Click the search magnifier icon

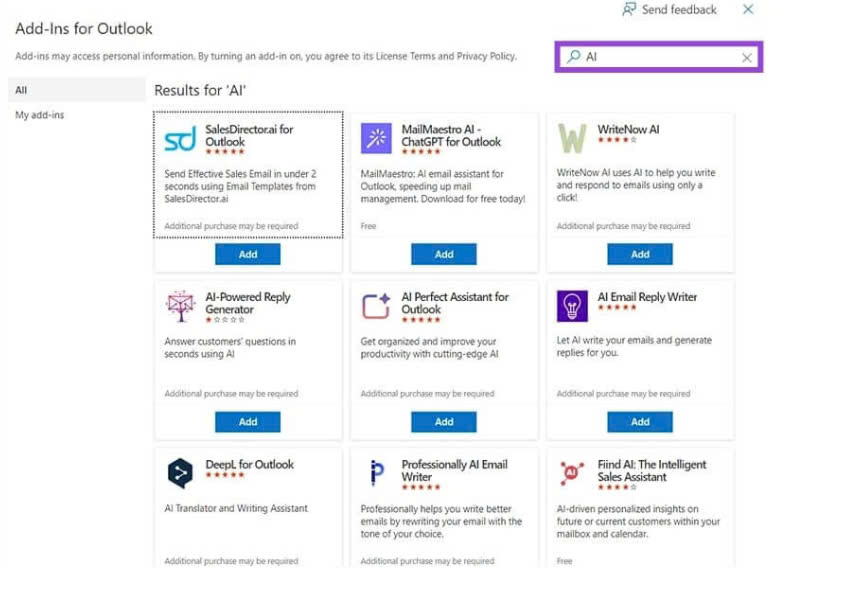click(573, 57)
